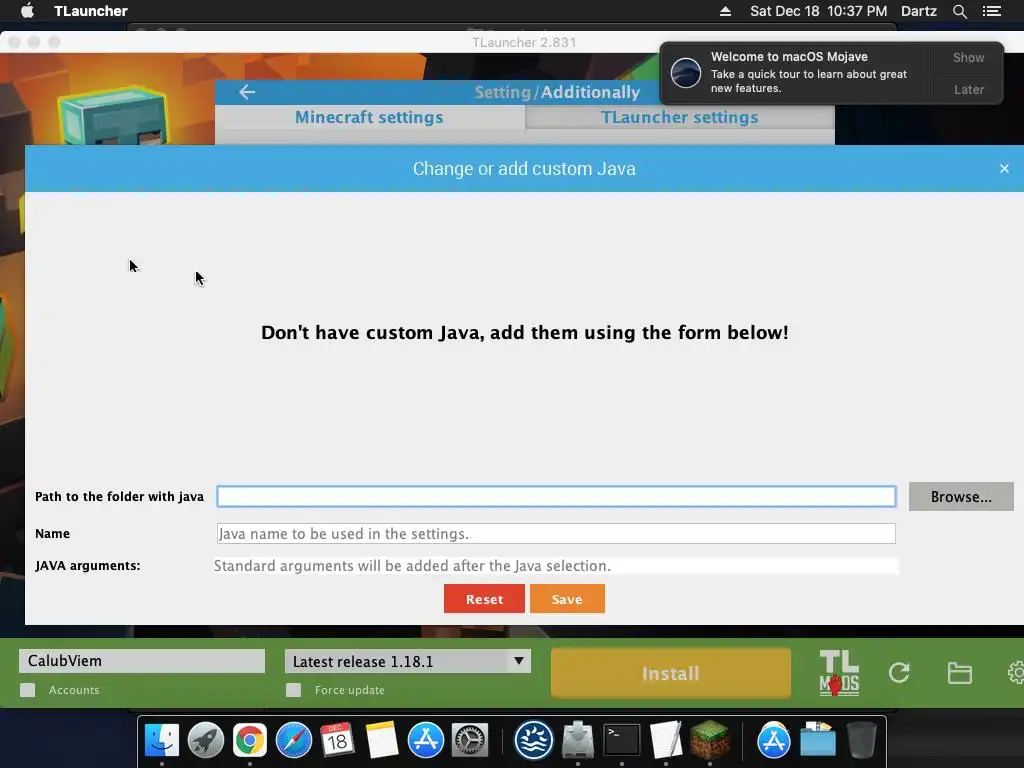Open the TLauncher app menu
Viewport: 1024px width, 768px height.
[x=91, y=11]
